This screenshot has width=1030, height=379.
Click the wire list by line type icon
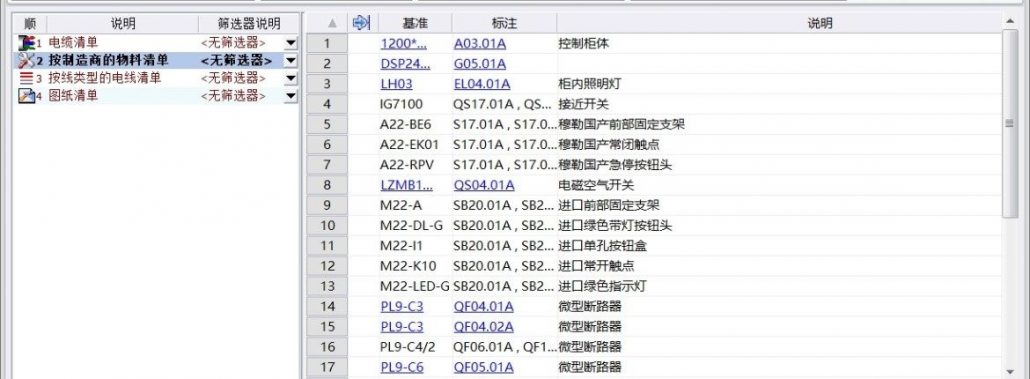(26, 78)
